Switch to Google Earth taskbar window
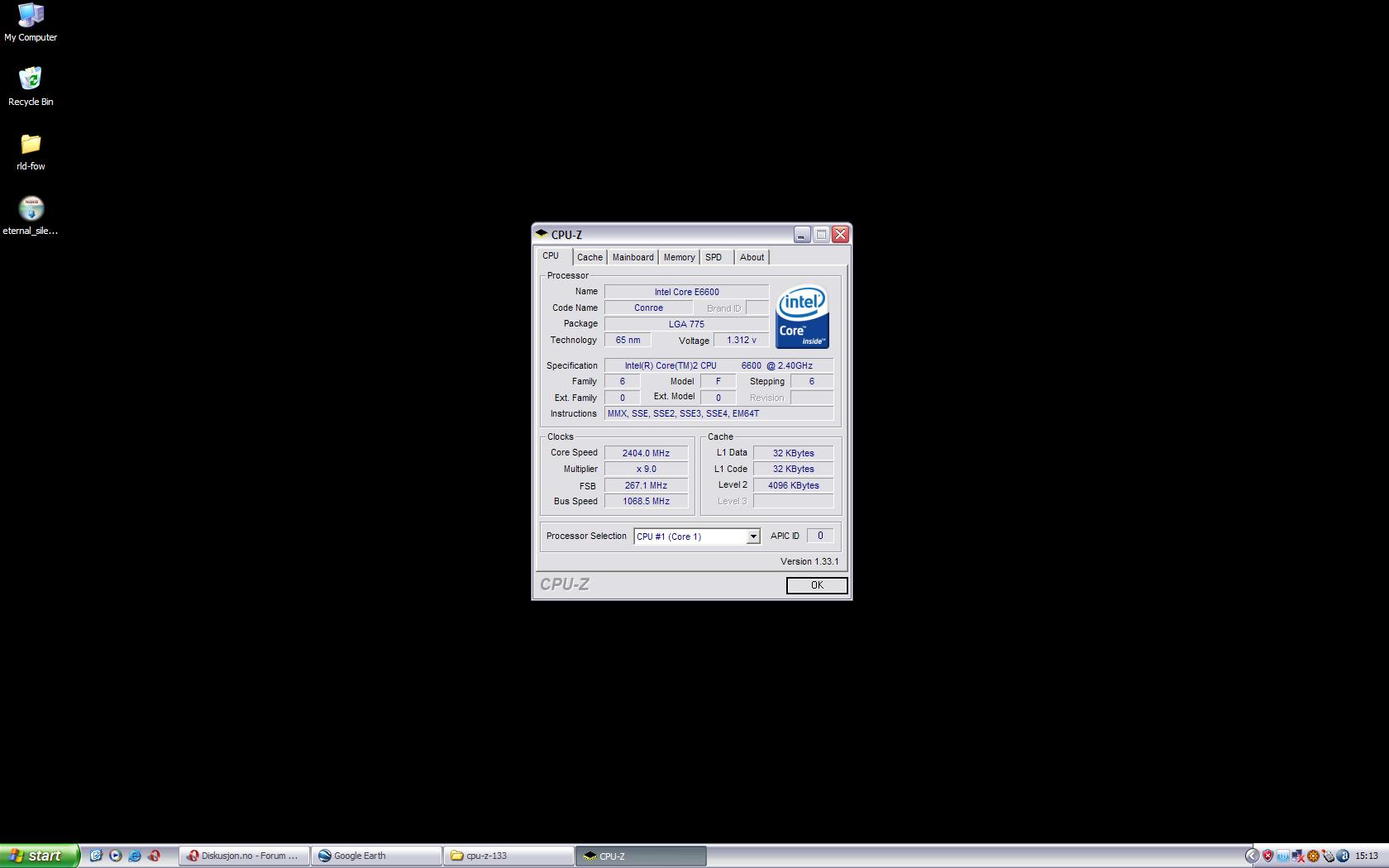This screenshot has height=868, width=1389. tap(376, 856)
